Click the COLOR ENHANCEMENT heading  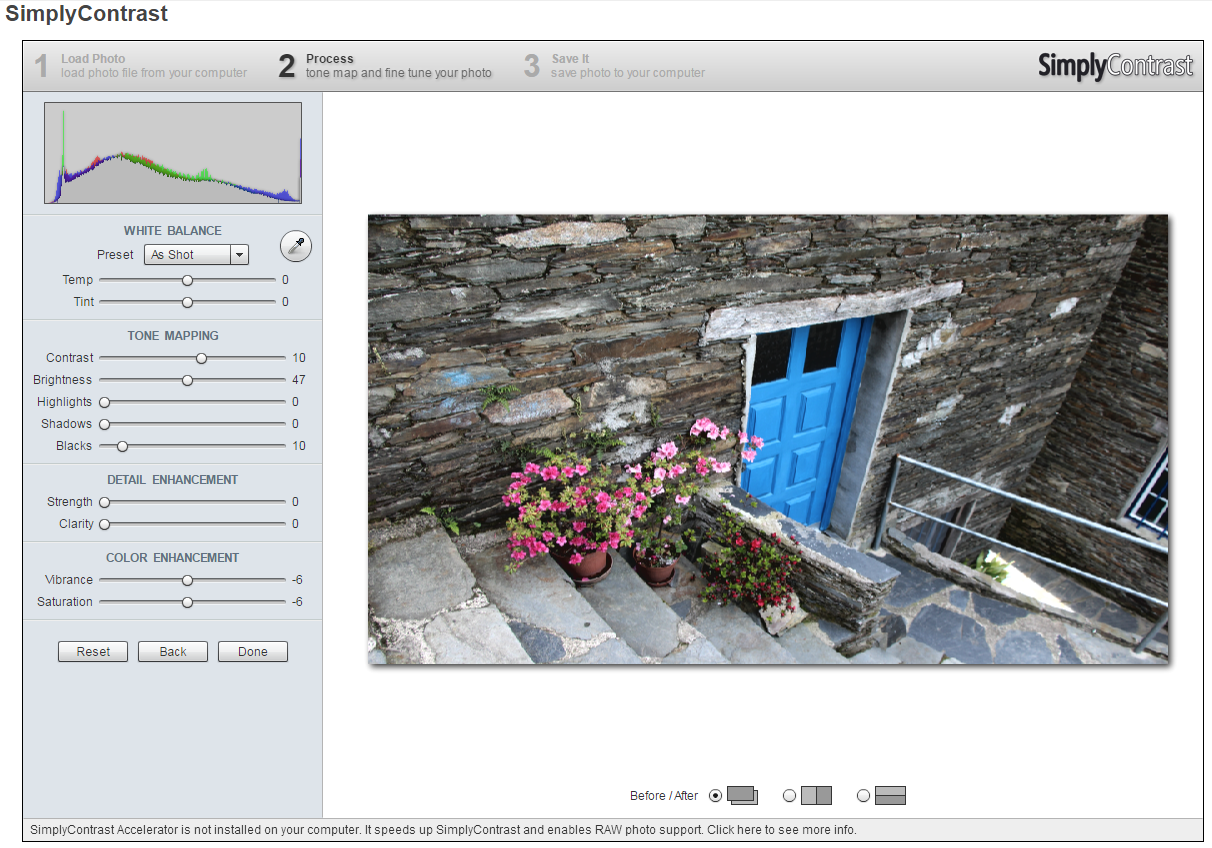[173, 558]
